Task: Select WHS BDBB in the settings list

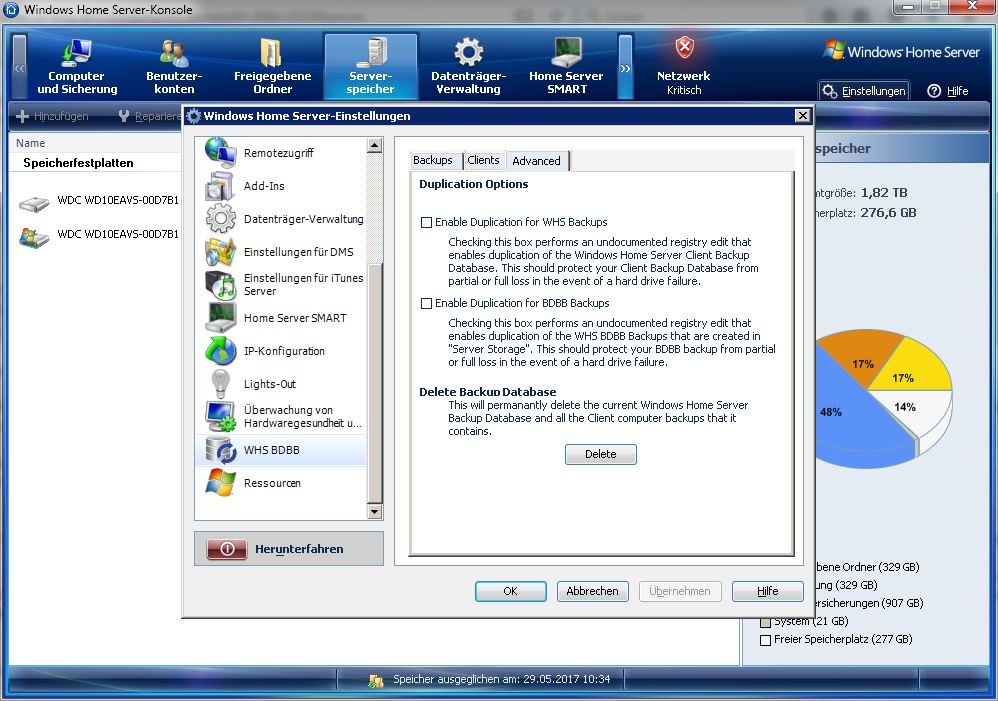Action: [x=281, y=450]
